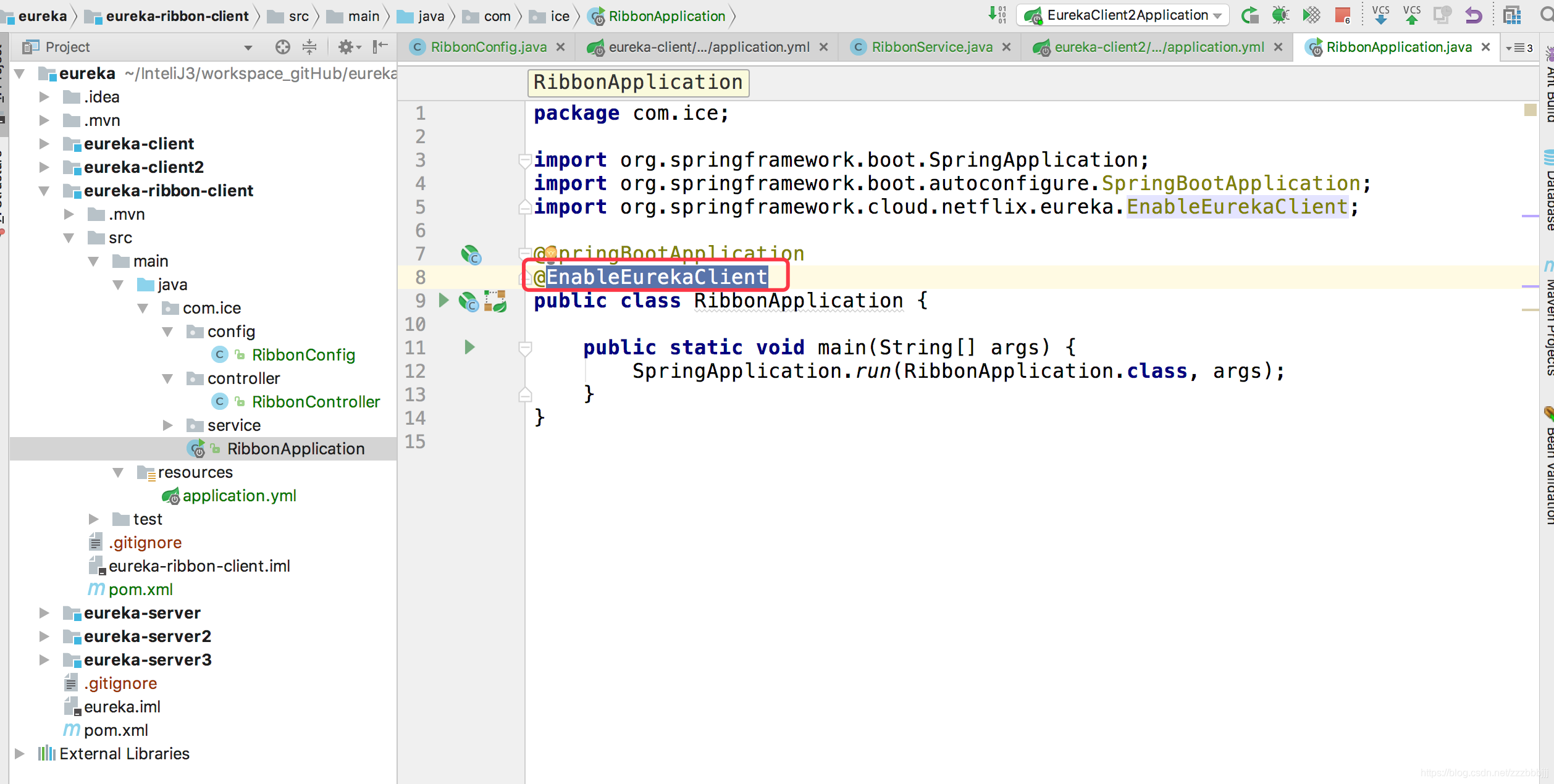Click VCS Update Project icon
Screen dimensions: 1554x784
tap(1381, 15)
